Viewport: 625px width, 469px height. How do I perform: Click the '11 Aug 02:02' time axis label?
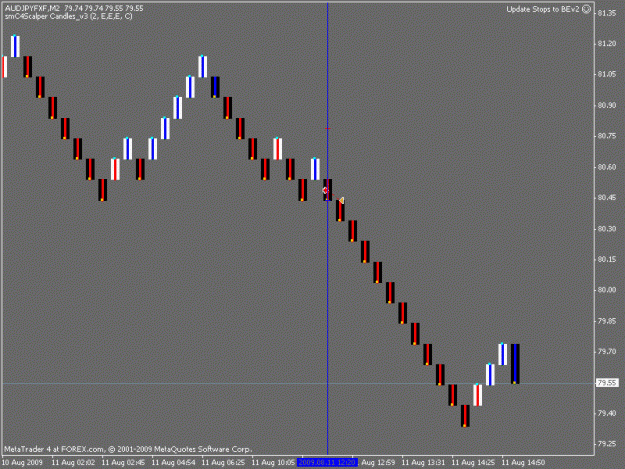pos(73,463)
